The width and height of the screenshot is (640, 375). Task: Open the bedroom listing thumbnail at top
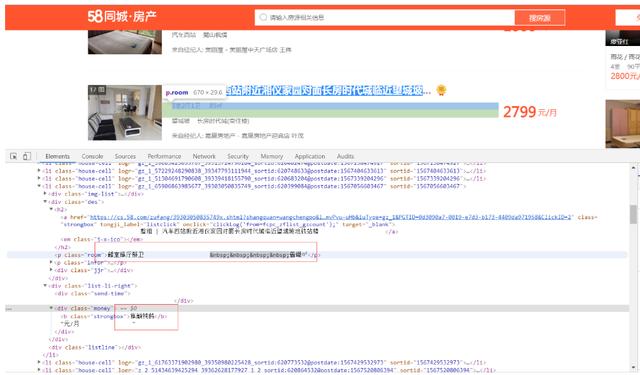[x=125, y=42]
